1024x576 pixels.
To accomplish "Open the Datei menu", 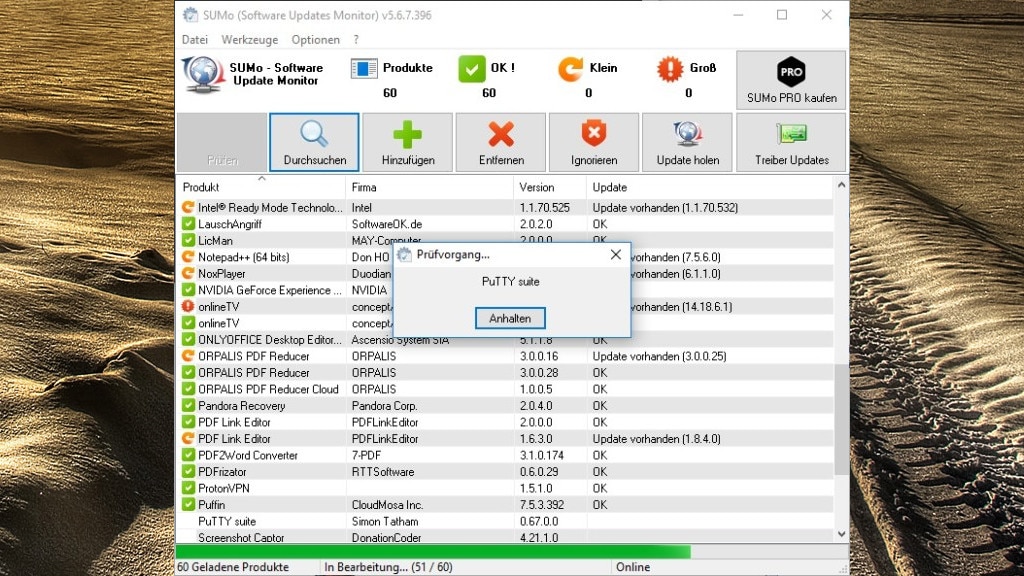I will coord(195,40).
